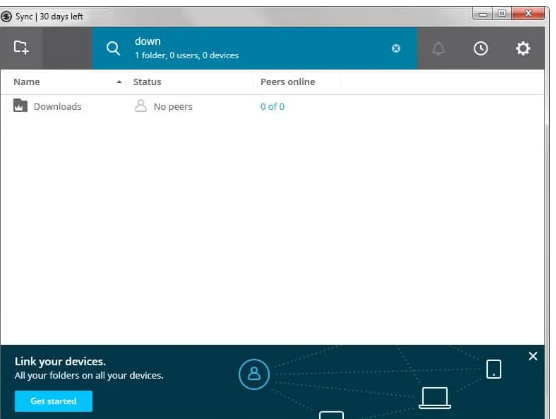This screenshot has width=556, height=419.
Task: Click the add folder icon
Action: tap(21, 48)
